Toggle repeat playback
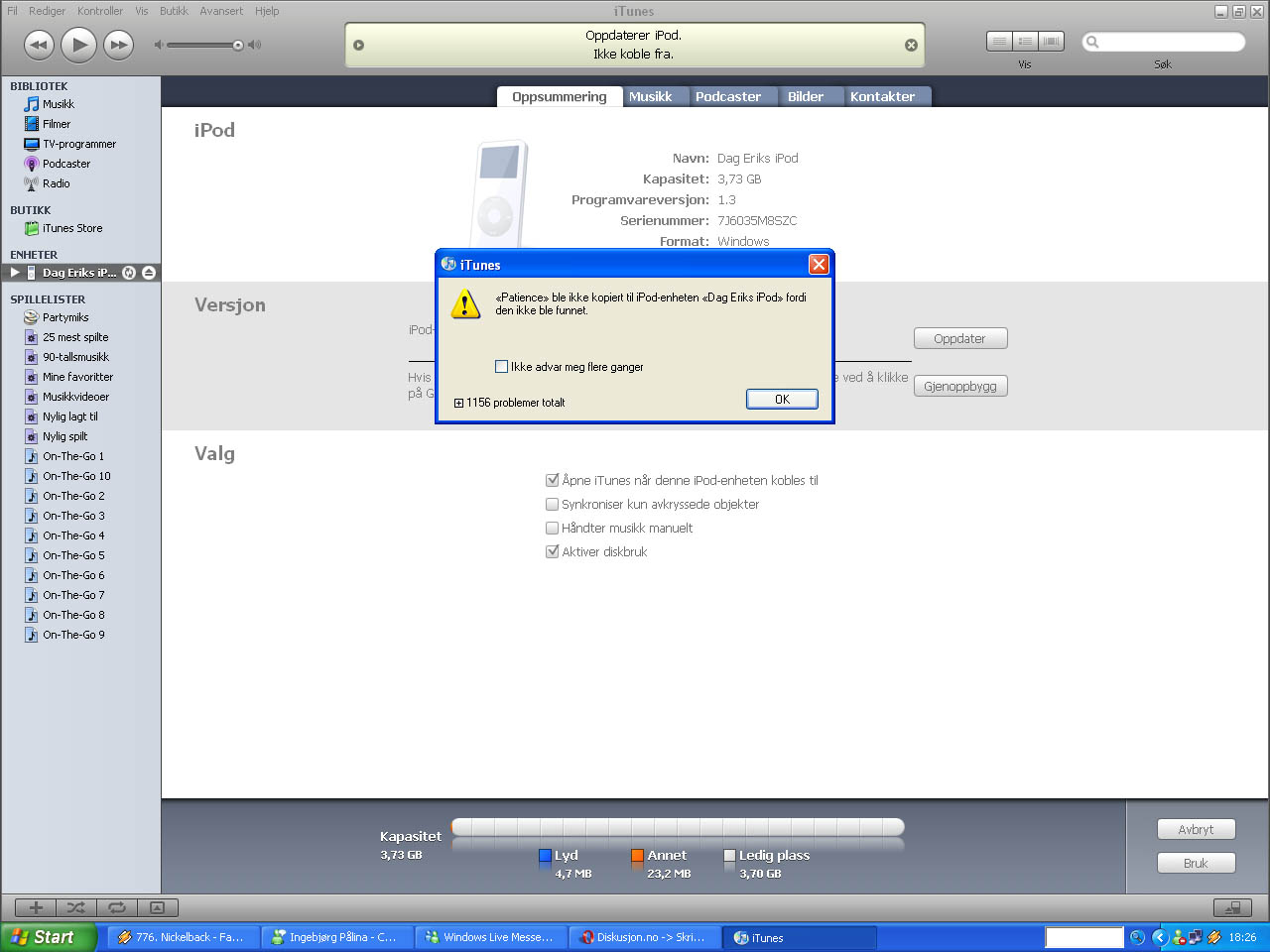1270x952 pixels. [117, 907]
